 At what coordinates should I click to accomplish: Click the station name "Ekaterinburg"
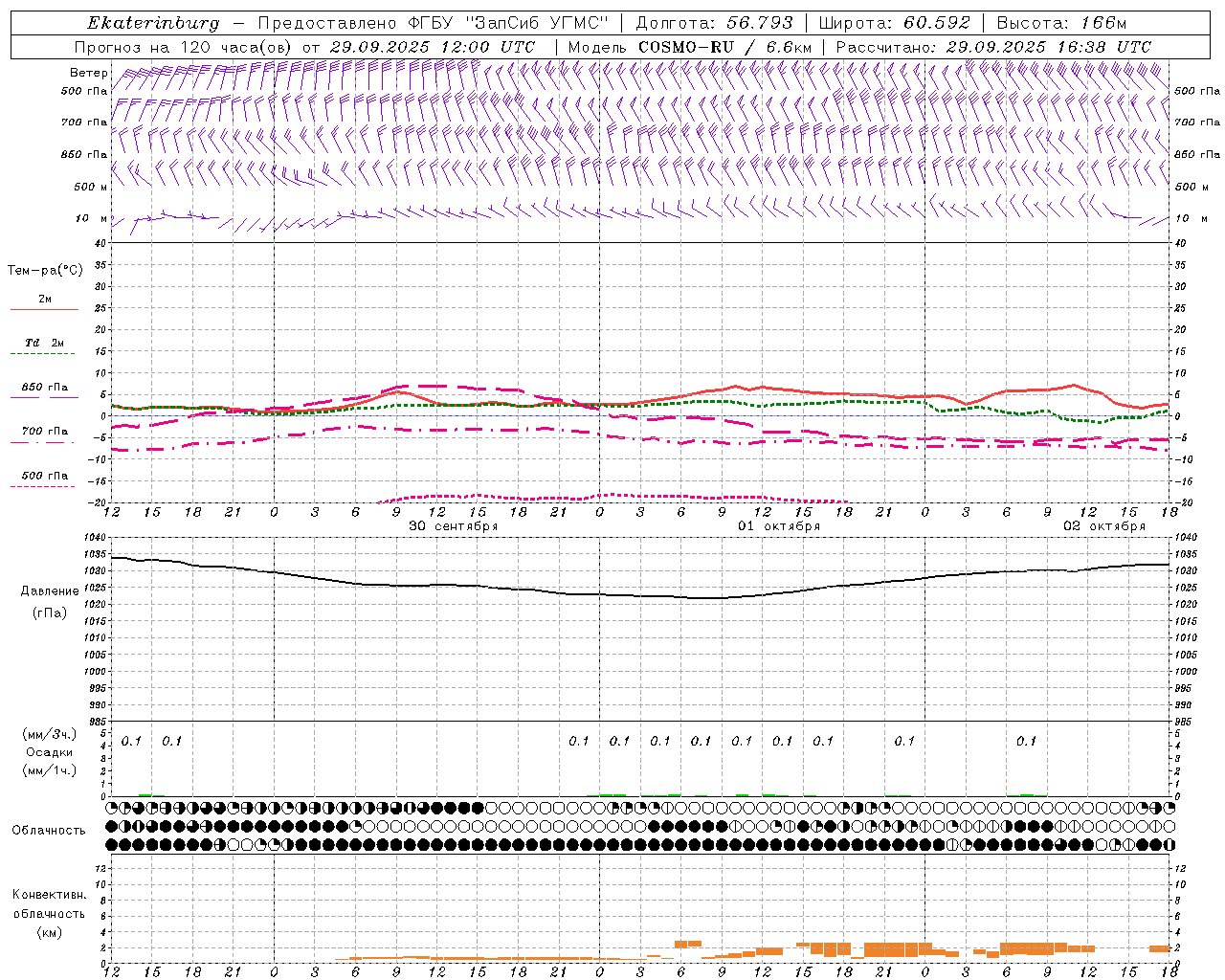click(x=153, y=23)
